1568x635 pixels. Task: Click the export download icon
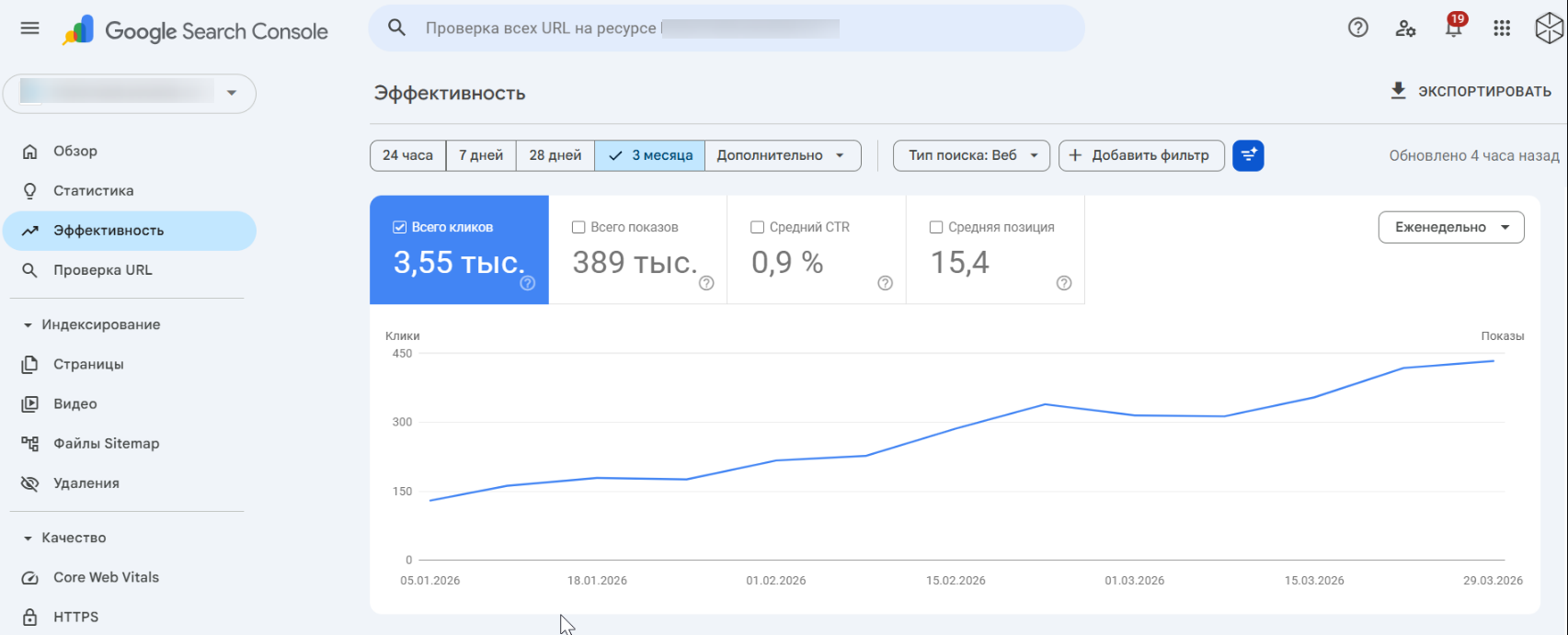[x=1398, y=91]
